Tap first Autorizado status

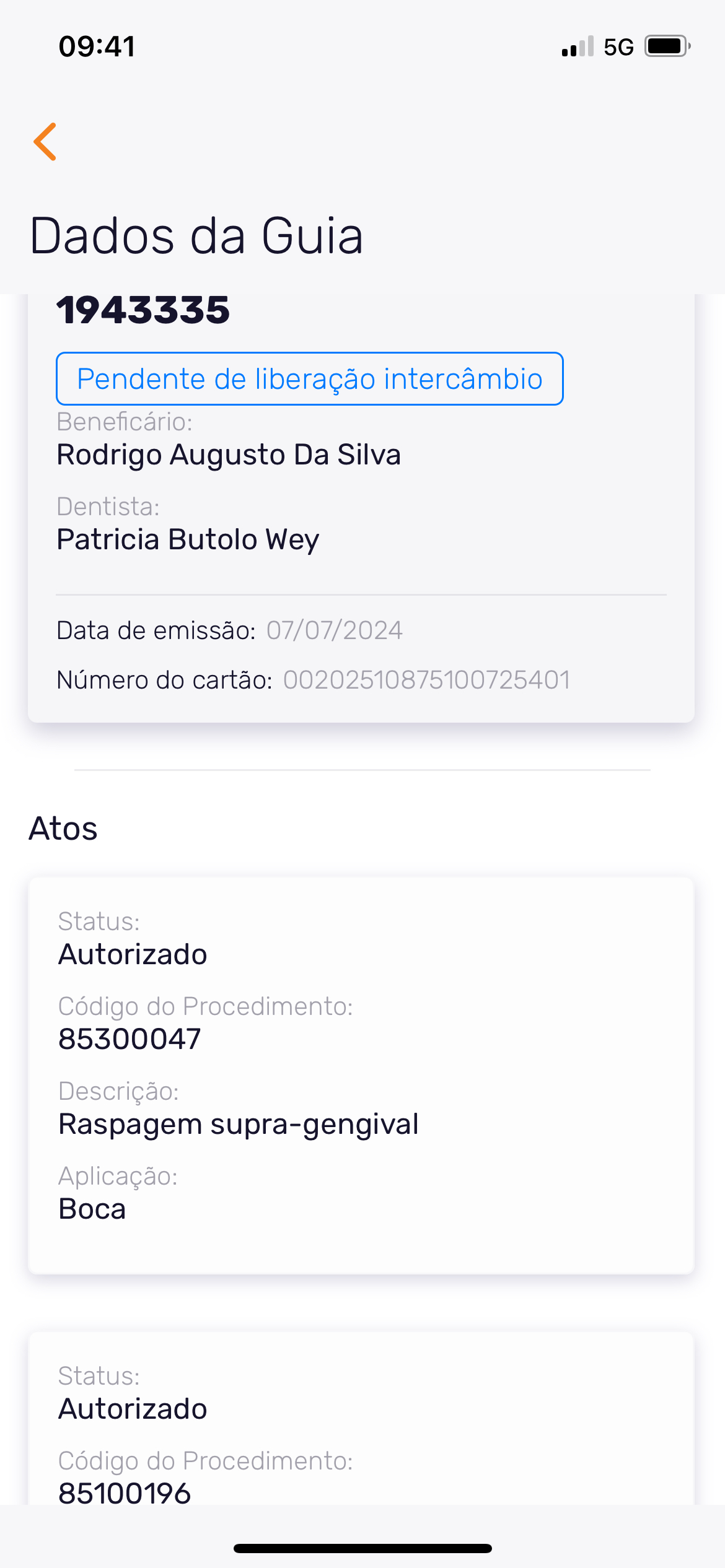coord(133,954)
